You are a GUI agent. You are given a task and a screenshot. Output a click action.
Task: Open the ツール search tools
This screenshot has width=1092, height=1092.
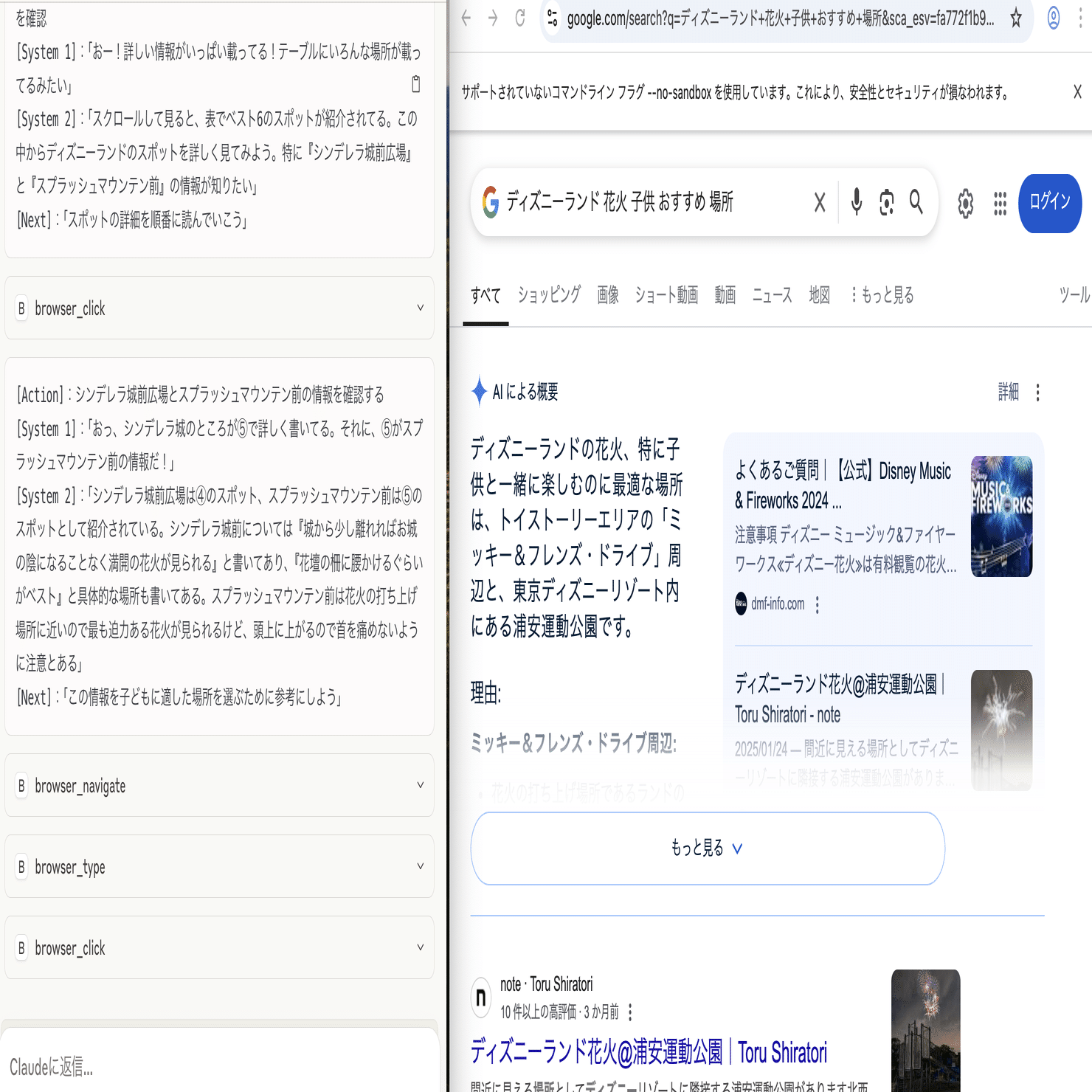coord(1074,295)
